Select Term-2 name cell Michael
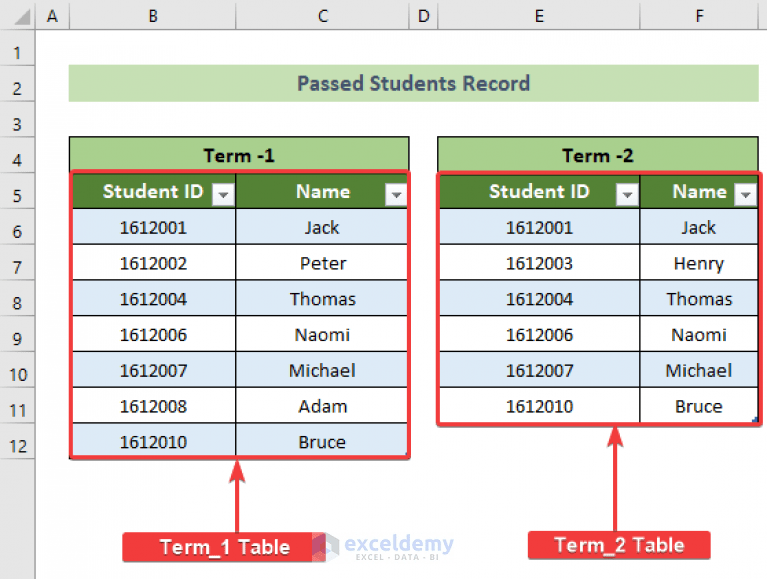This screenshot has height=579, width=767. (x=699, y=370)
